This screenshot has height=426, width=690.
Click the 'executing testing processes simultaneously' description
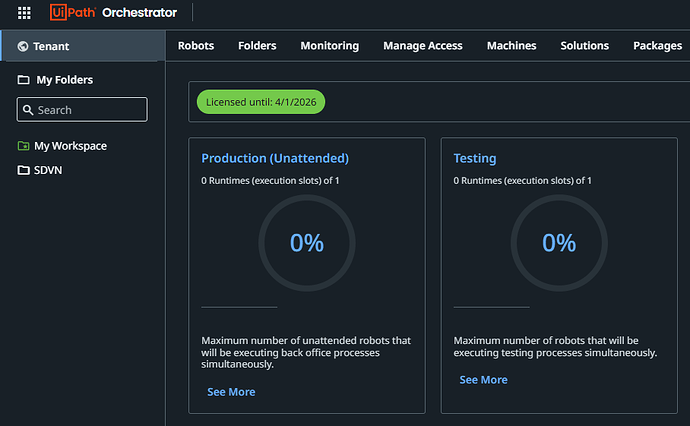pos(555,347)
